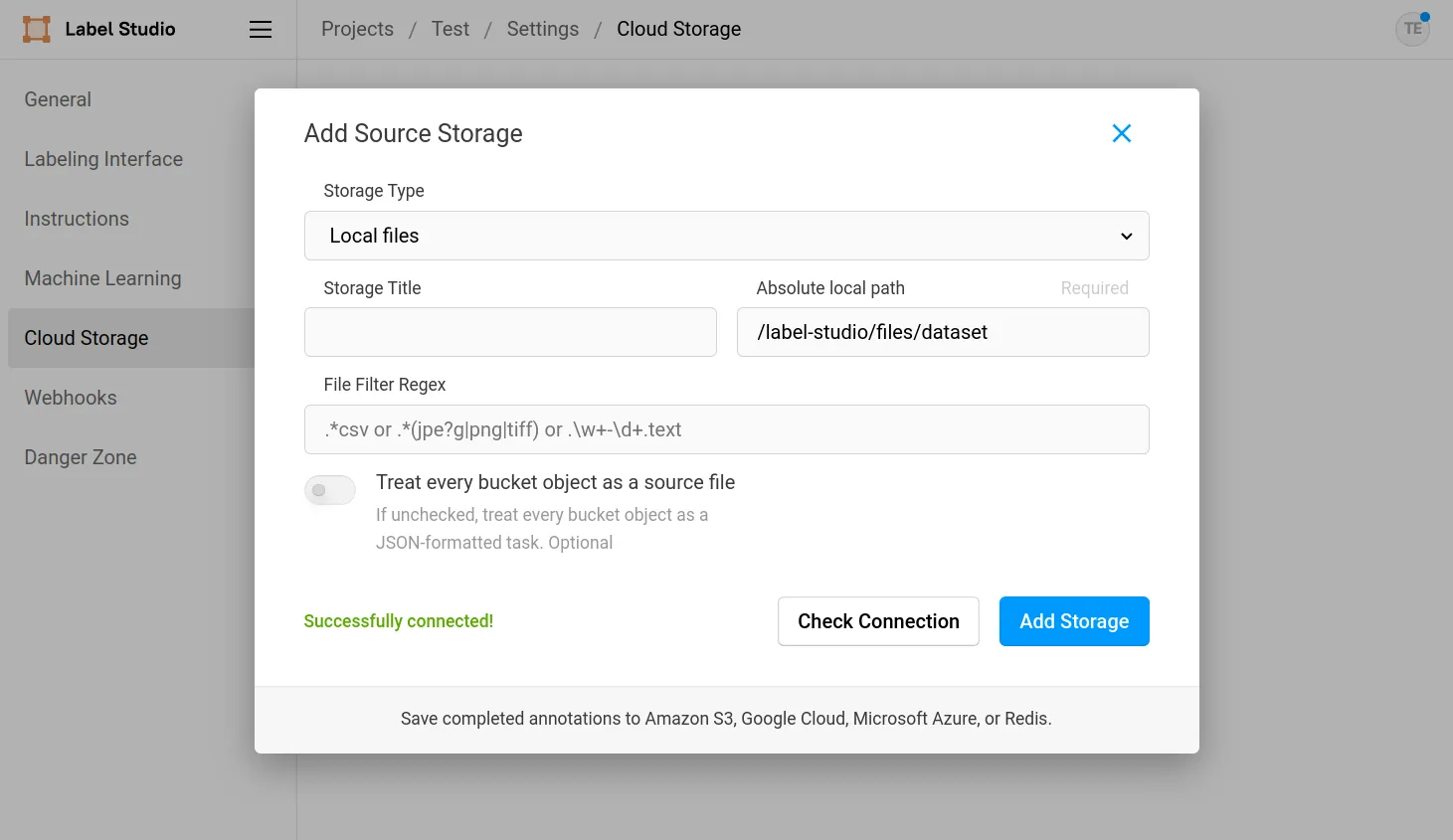Select the Absolute local path field
This screenshot has width=1453, height=840.
[943, 332]
